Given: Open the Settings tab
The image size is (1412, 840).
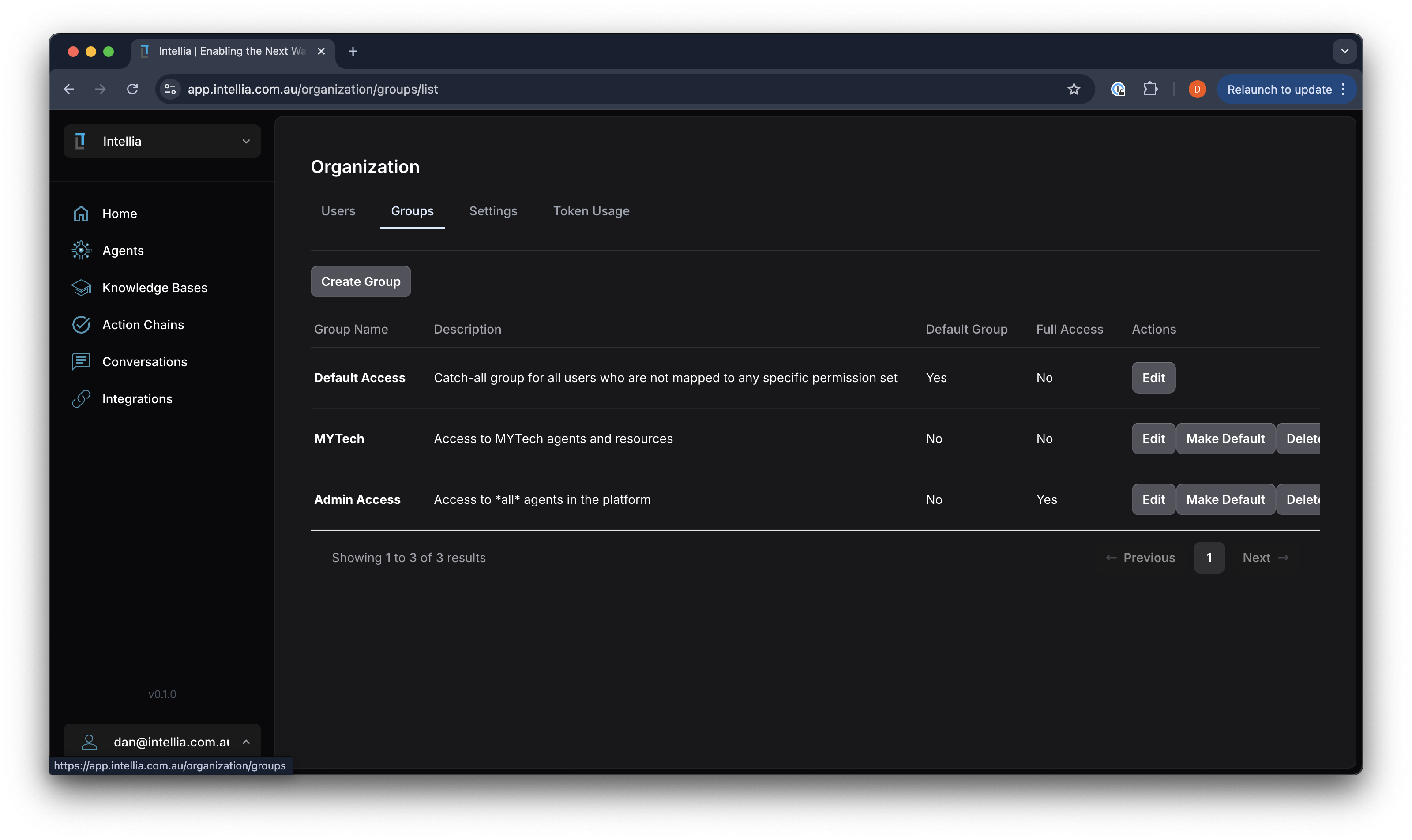Looking at the screenshot, I should pos(493,210).
